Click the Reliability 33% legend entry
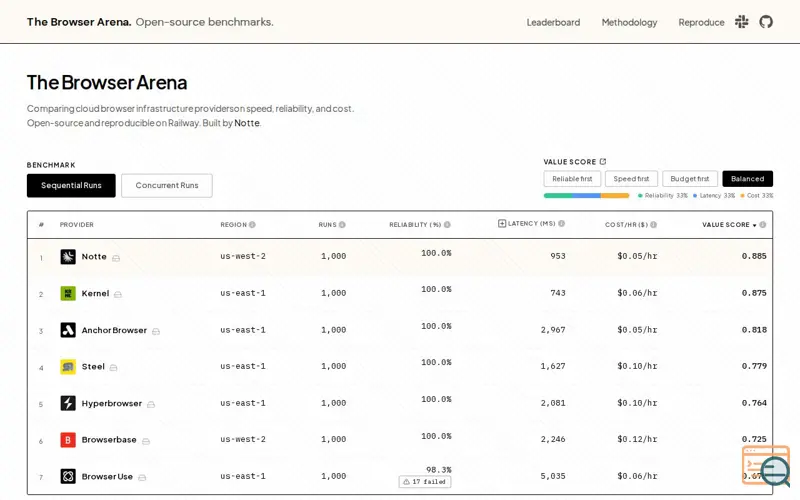Screen dimensions: 800x500 pos(663,195)
